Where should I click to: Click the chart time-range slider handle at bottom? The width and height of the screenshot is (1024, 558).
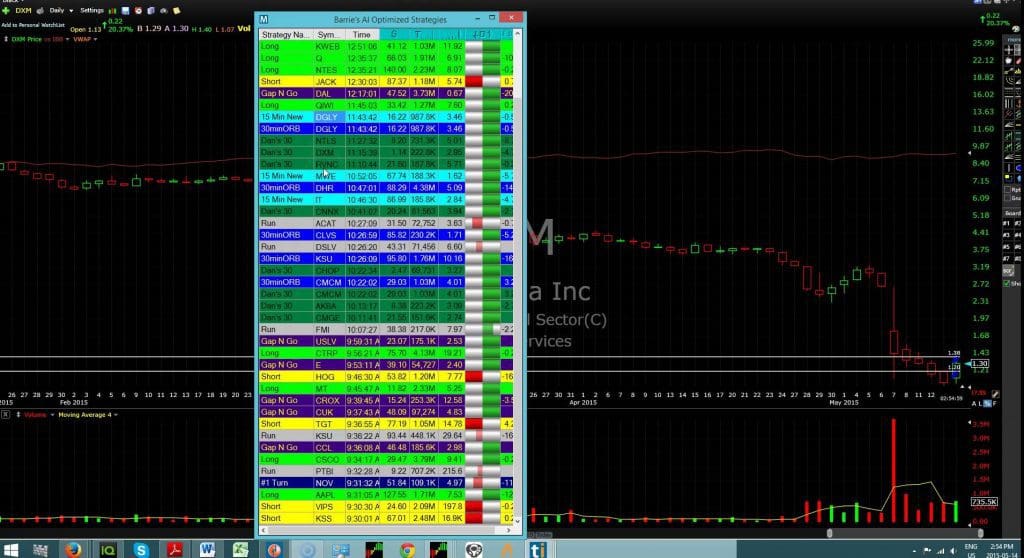pyautogui.click(x=829, y=534)
